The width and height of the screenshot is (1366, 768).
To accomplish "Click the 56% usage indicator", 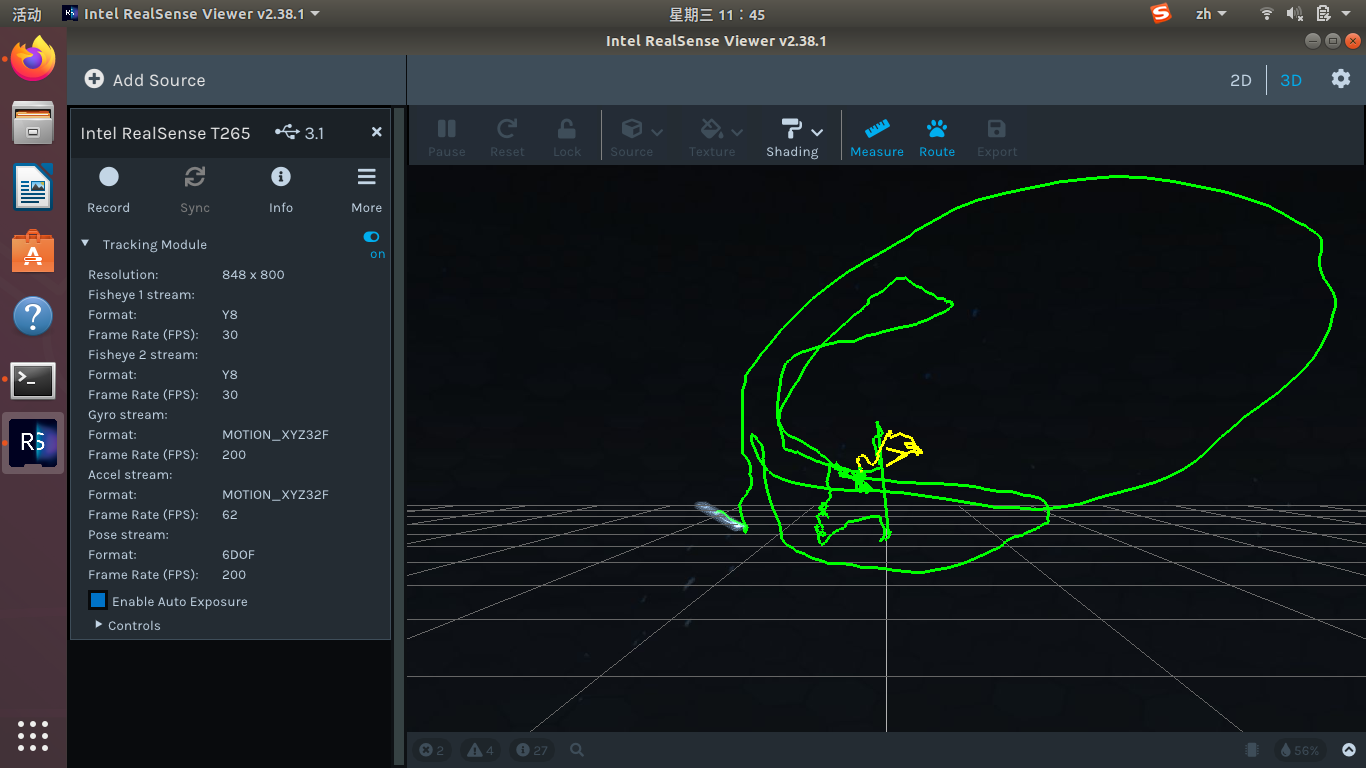I will click(x=1299, y=750).
